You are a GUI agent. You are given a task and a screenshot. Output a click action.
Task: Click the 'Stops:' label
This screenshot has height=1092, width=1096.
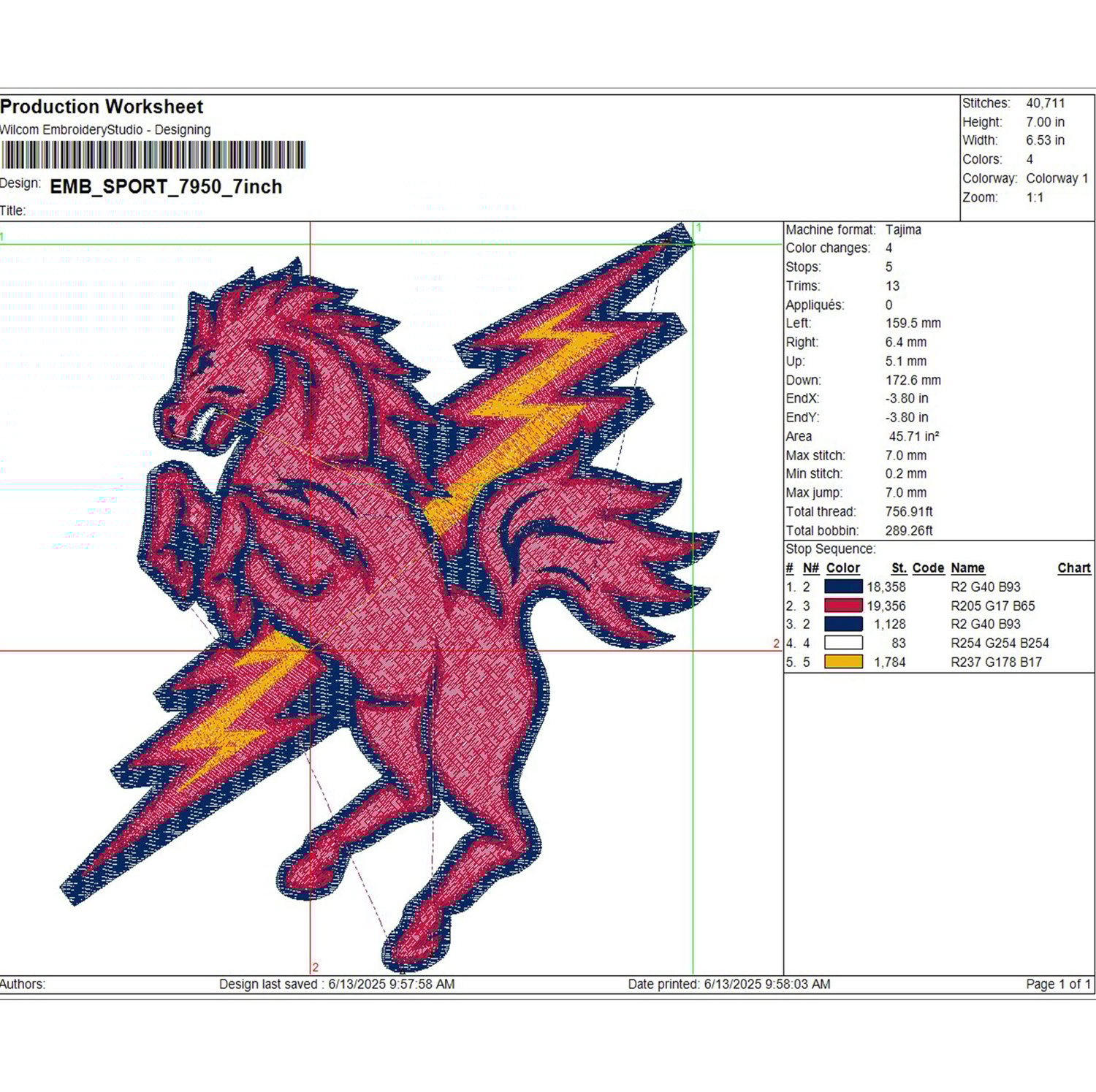click(803, 267)
